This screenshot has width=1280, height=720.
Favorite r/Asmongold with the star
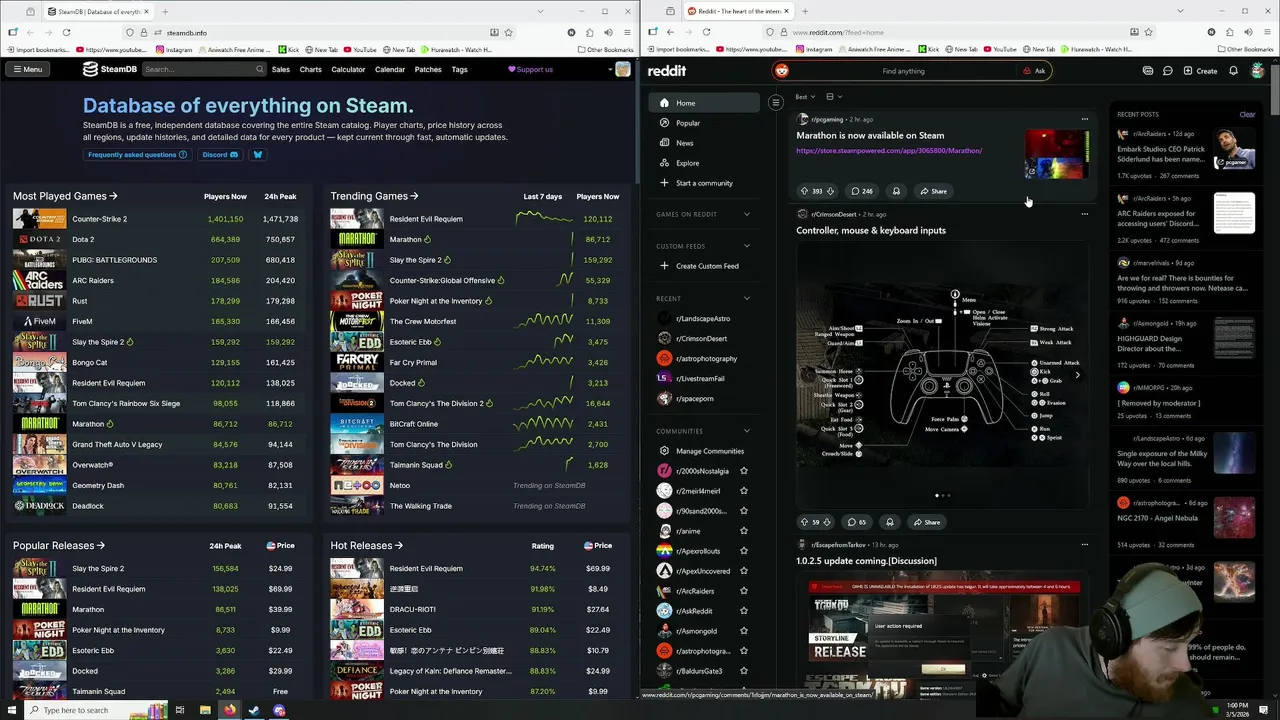point(743,631)
